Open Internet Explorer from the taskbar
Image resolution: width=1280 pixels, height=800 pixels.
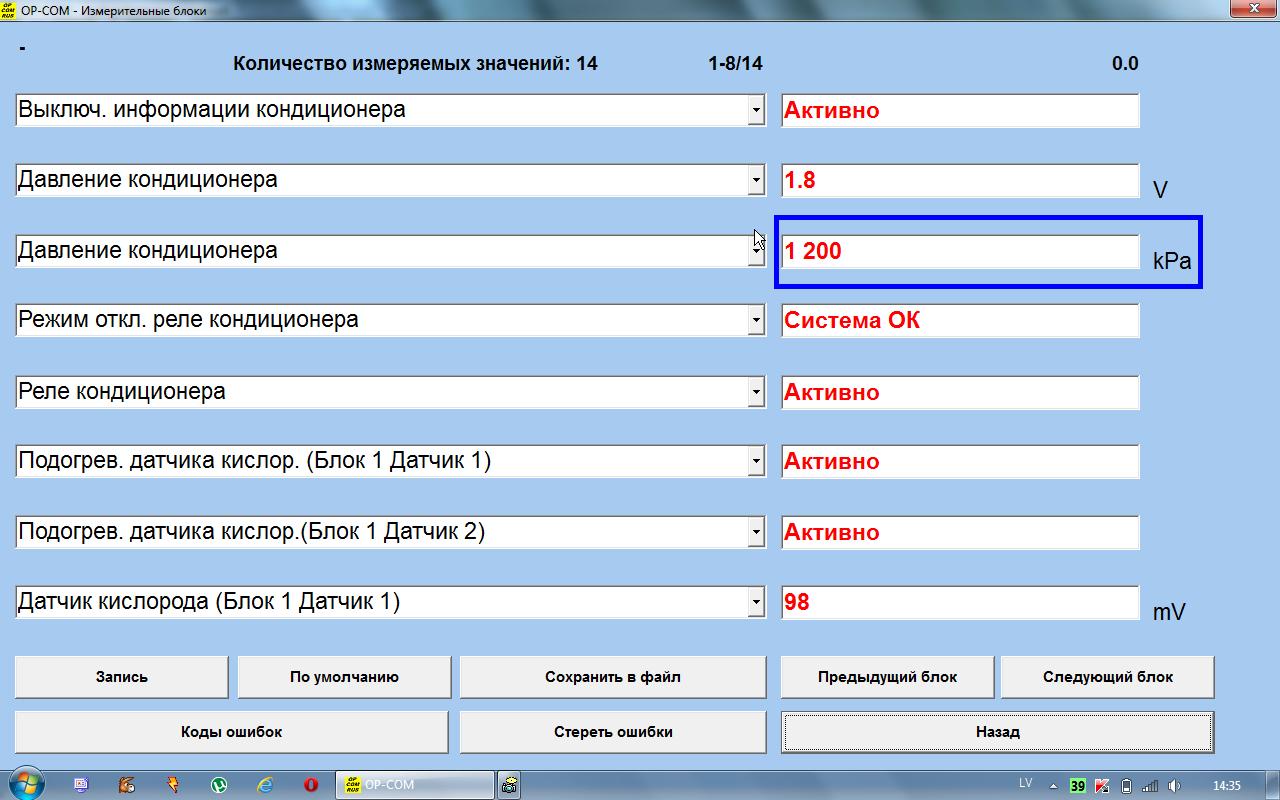[265, 785]
